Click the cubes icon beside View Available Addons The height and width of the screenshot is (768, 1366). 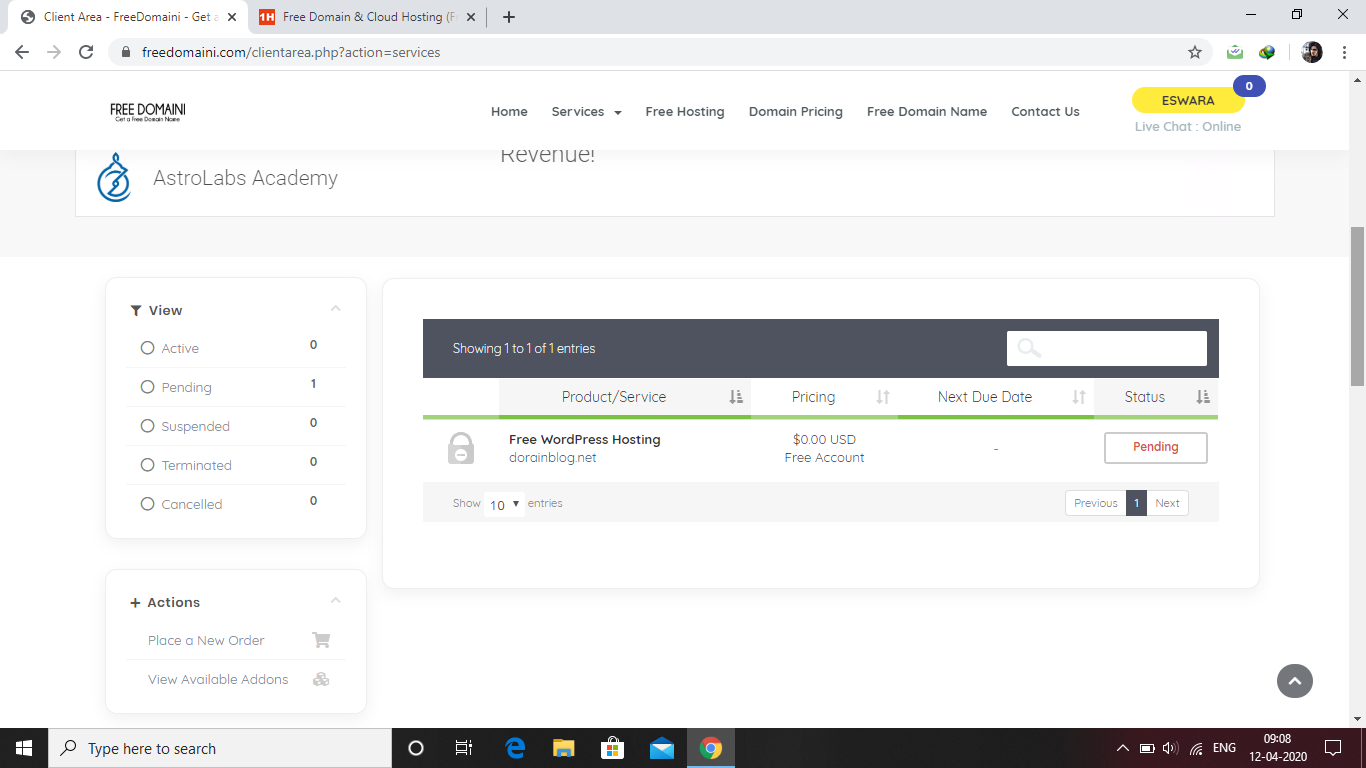pos(321,679)
